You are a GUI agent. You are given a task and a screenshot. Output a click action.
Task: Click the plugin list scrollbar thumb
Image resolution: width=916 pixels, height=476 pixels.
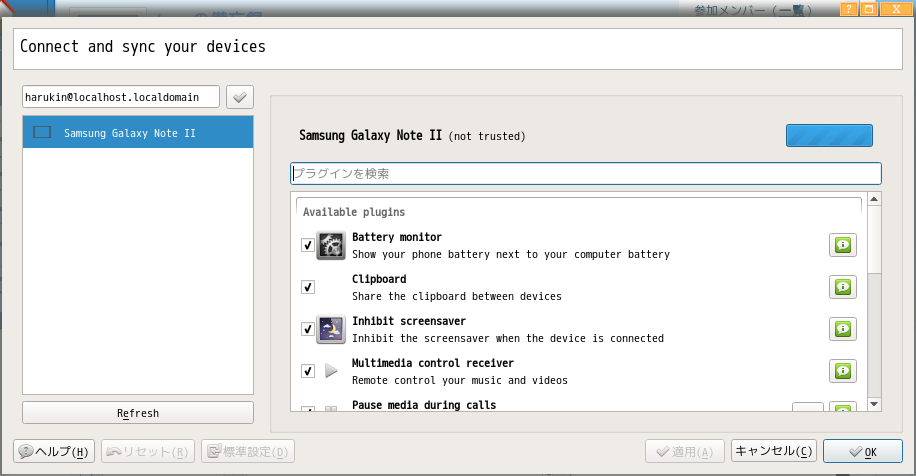click(874, 239)
